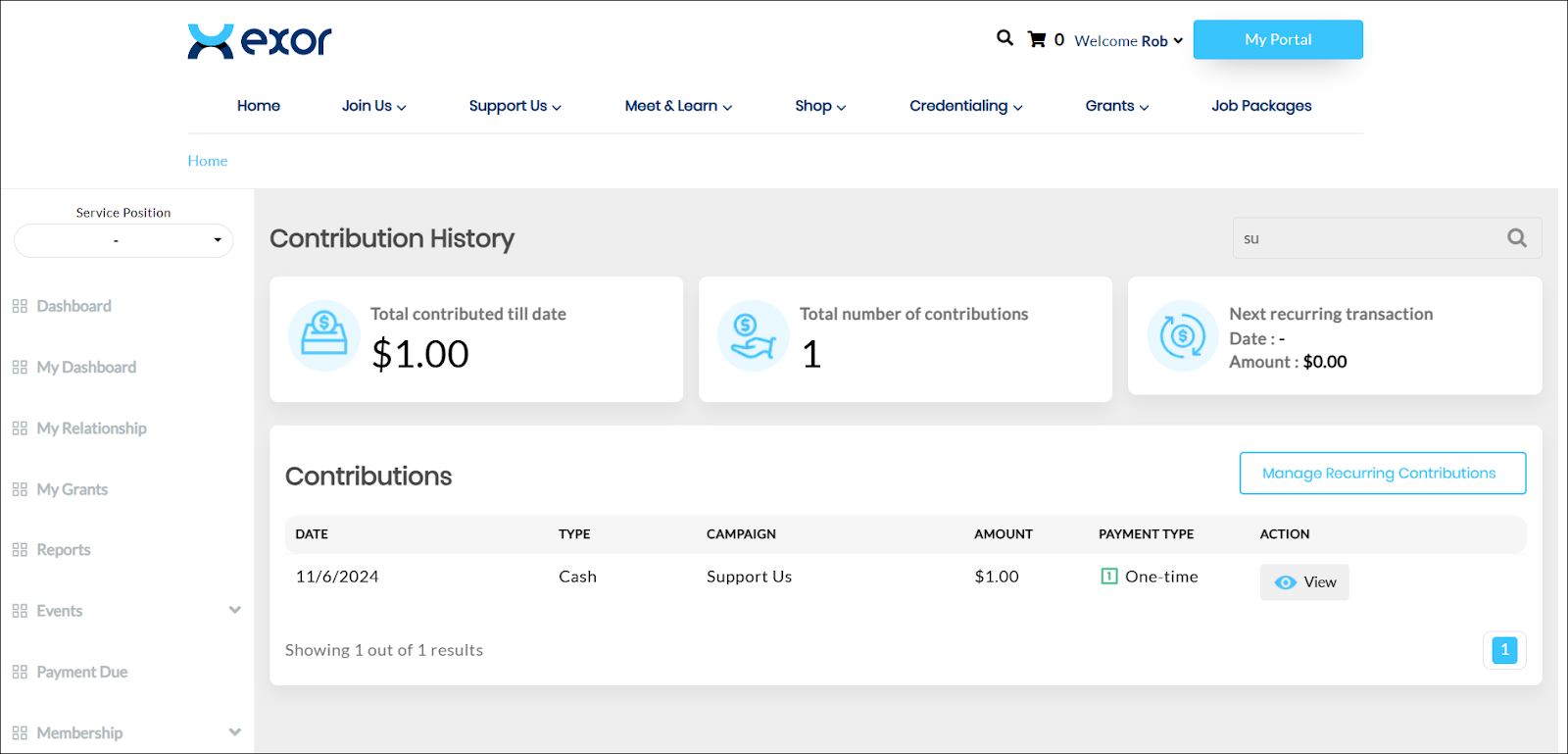
Task: Click the search magnifier icon in header
Action: click(x=1004, y=38)
